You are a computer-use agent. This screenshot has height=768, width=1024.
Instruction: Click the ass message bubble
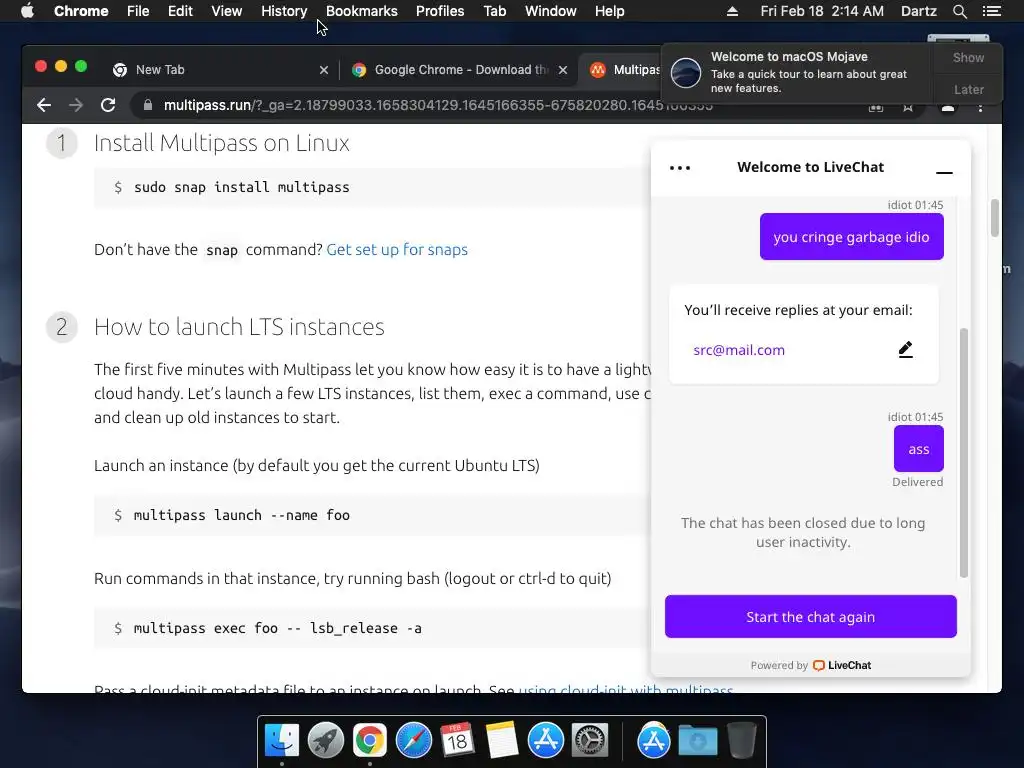(918, 449)
